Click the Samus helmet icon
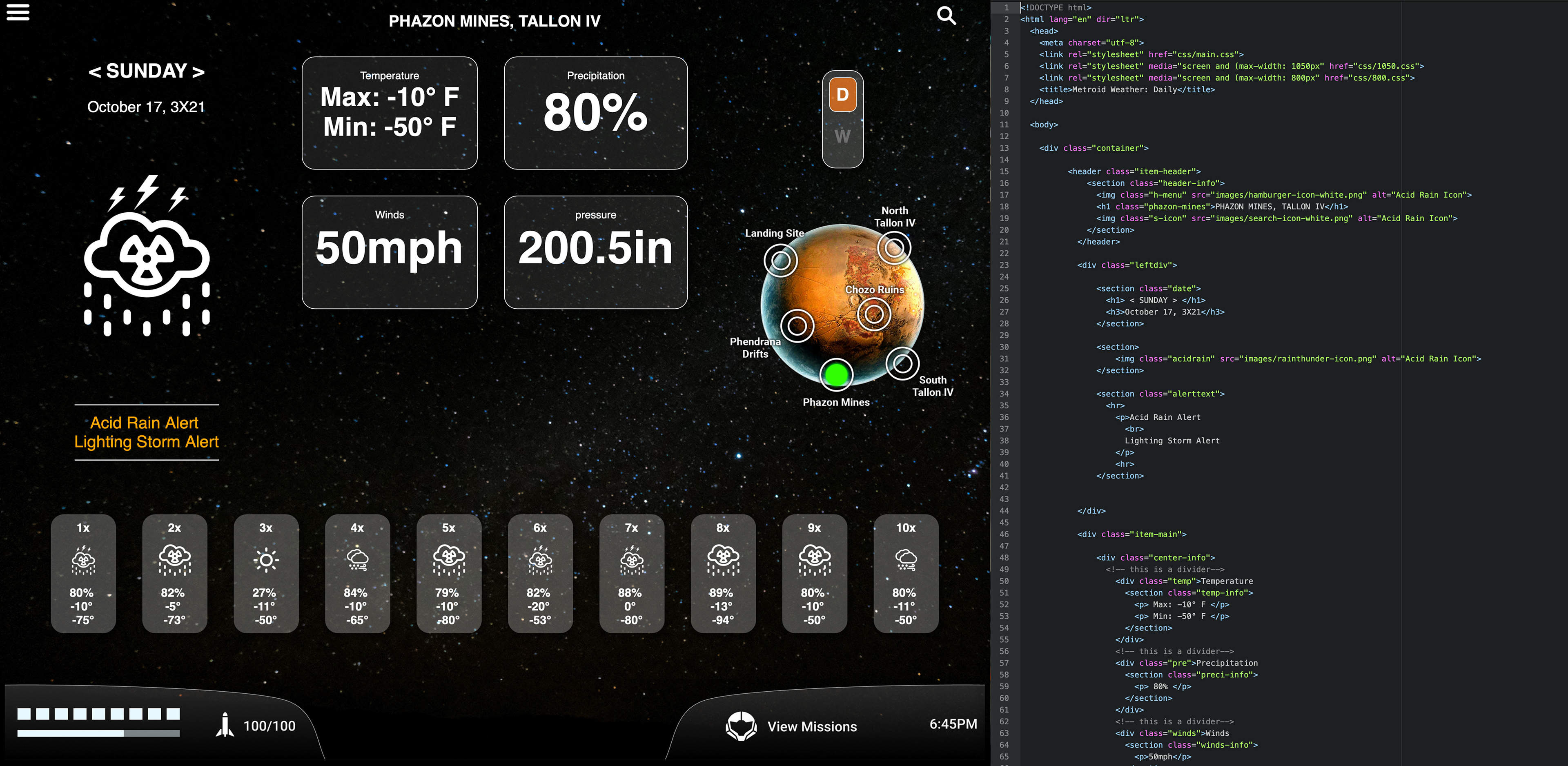This screenshot has height=766, width=1568. pos(741,726)
